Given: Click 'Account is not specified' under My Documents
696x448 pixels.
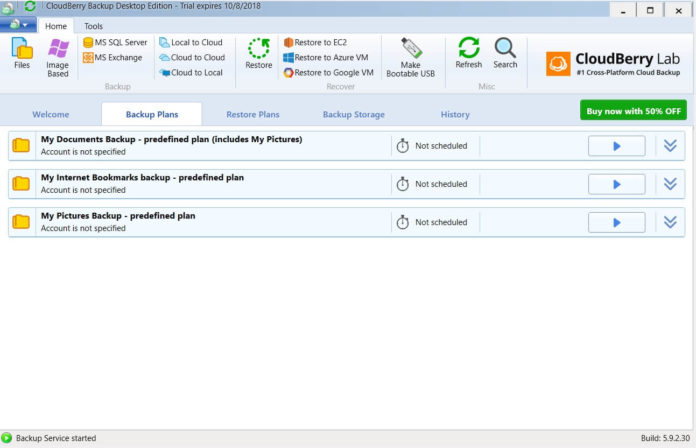Looking at the screenshot, I should [83, 152].
